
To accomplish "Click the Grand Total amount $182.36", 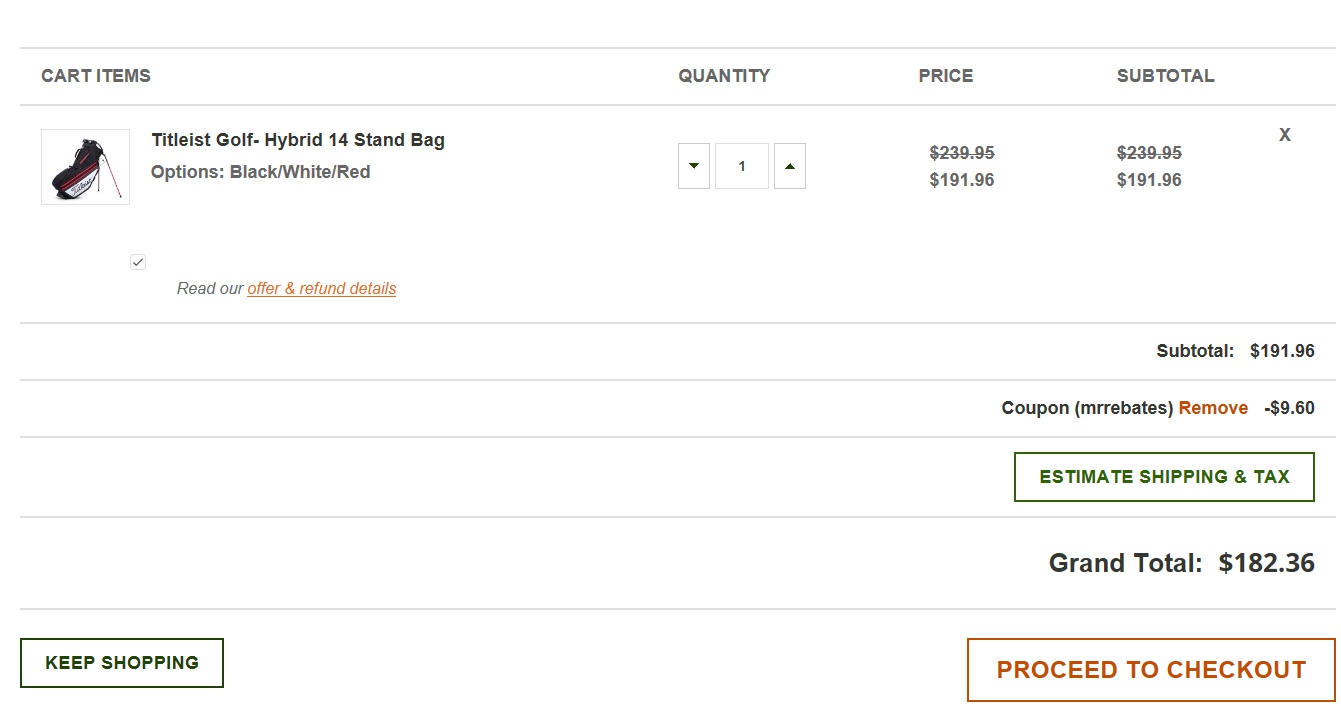I will click(x=1266, y=563).
